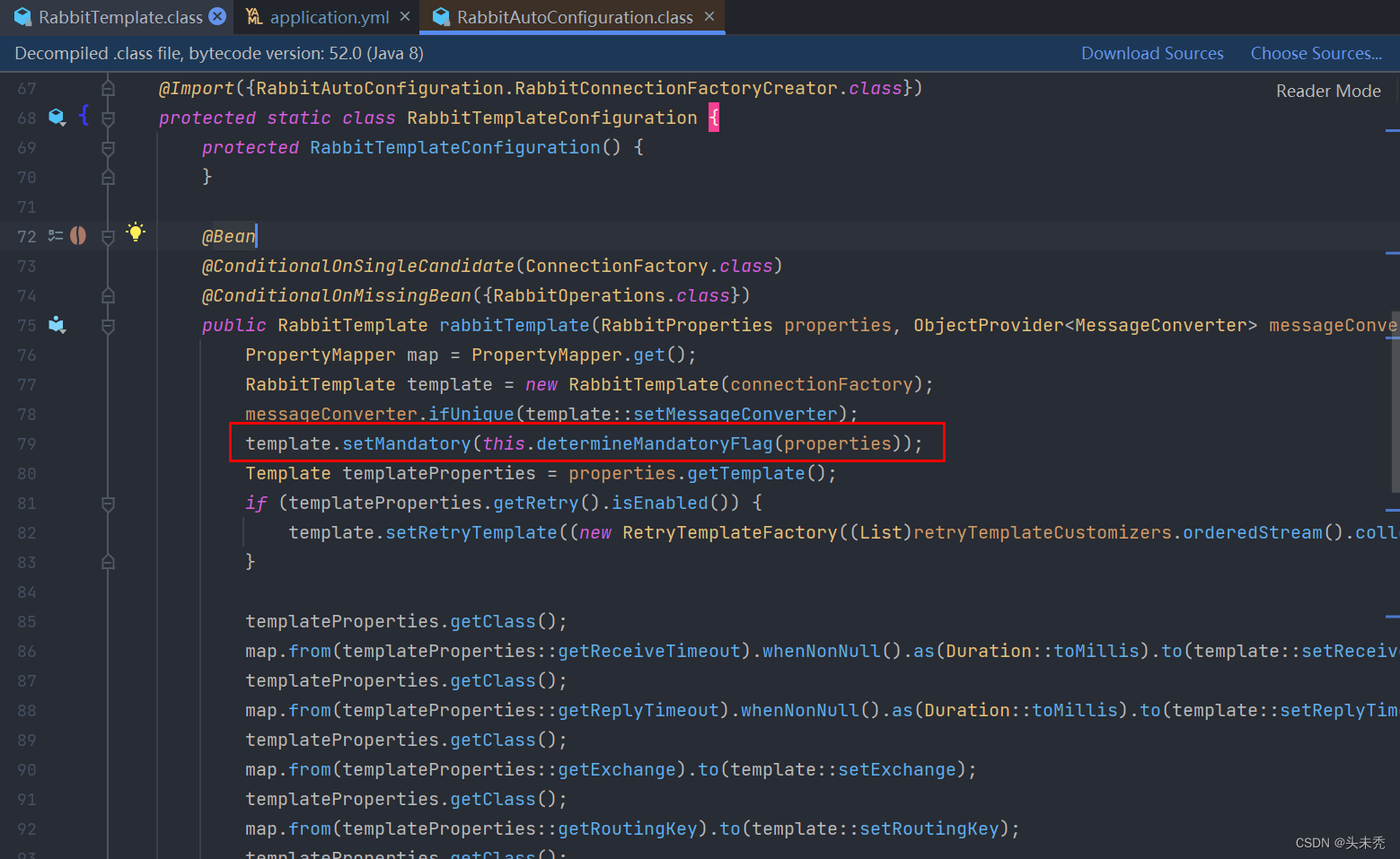Click @ConditionalOnSingleCandidate on line 73
This screenshot has width=1400, height=859.
[358, 266]
